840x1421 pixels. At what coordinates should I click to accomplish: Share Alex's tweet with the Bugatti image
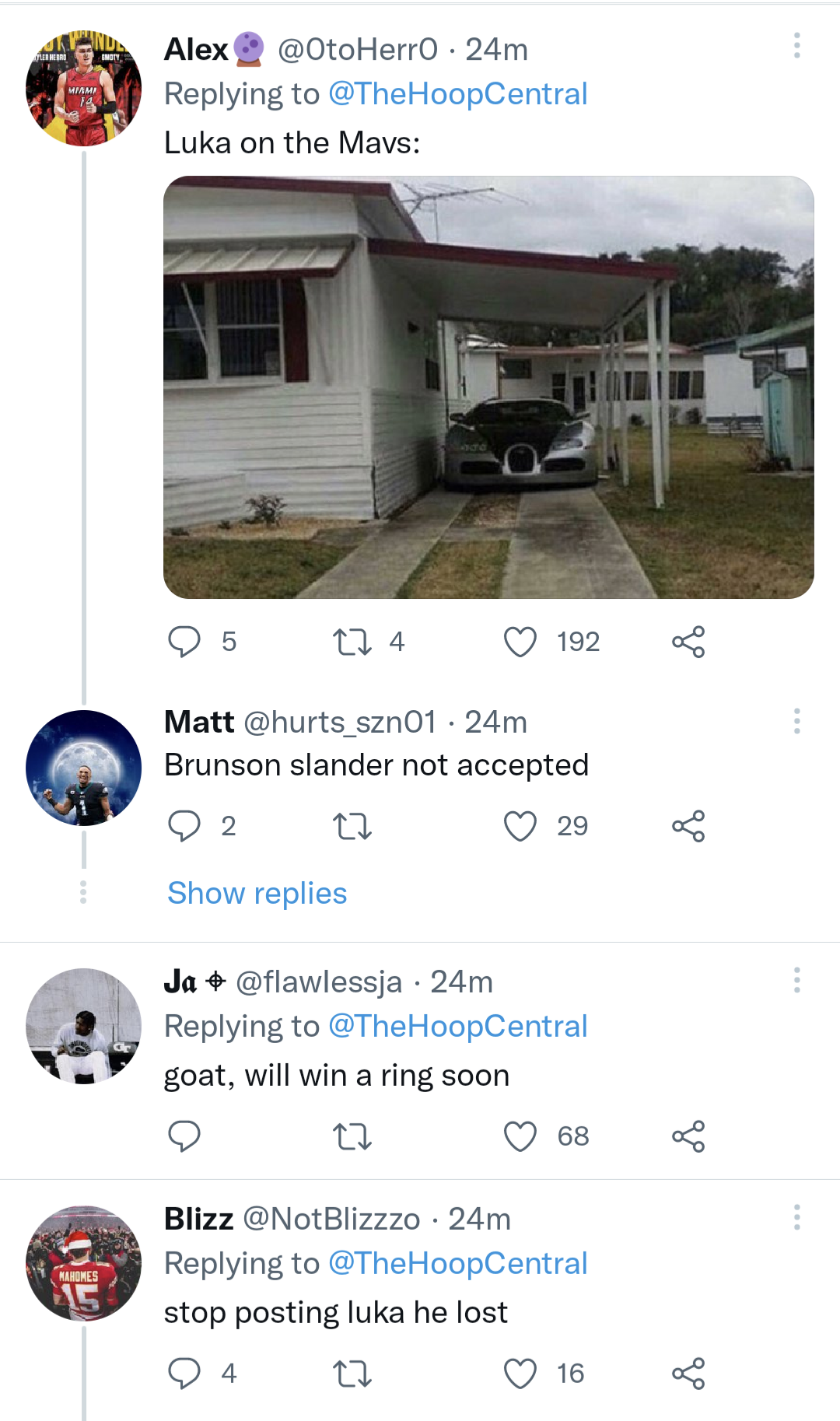point(688,642)
